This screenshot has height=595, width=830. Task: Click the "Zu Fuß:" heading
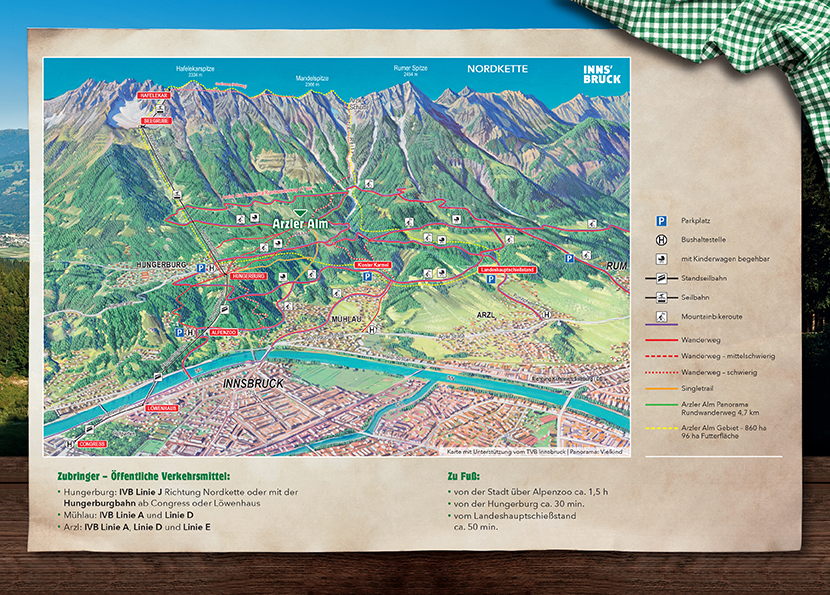(464, 476)
